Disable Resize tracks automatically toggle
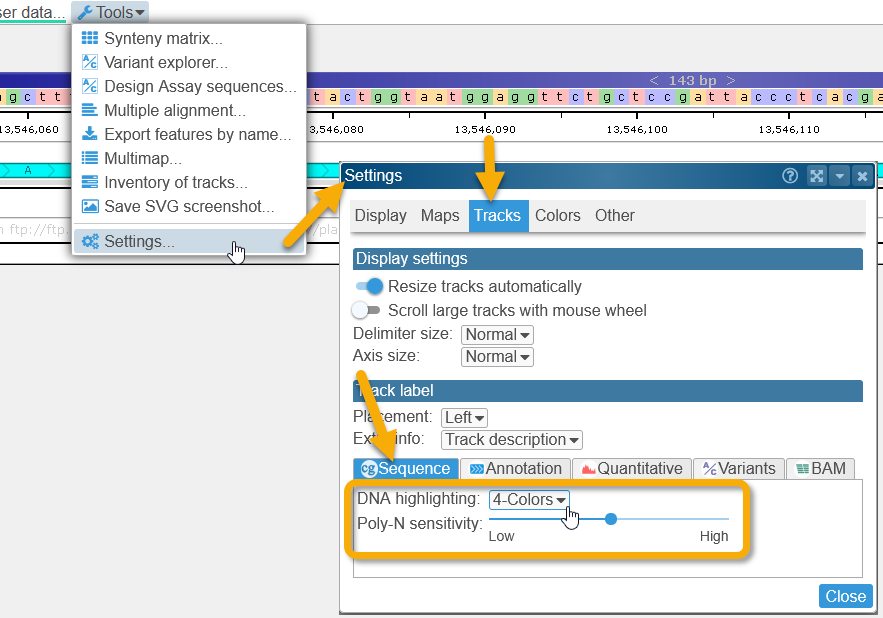This screenshot has width=883, height=618. click(369, 287)
